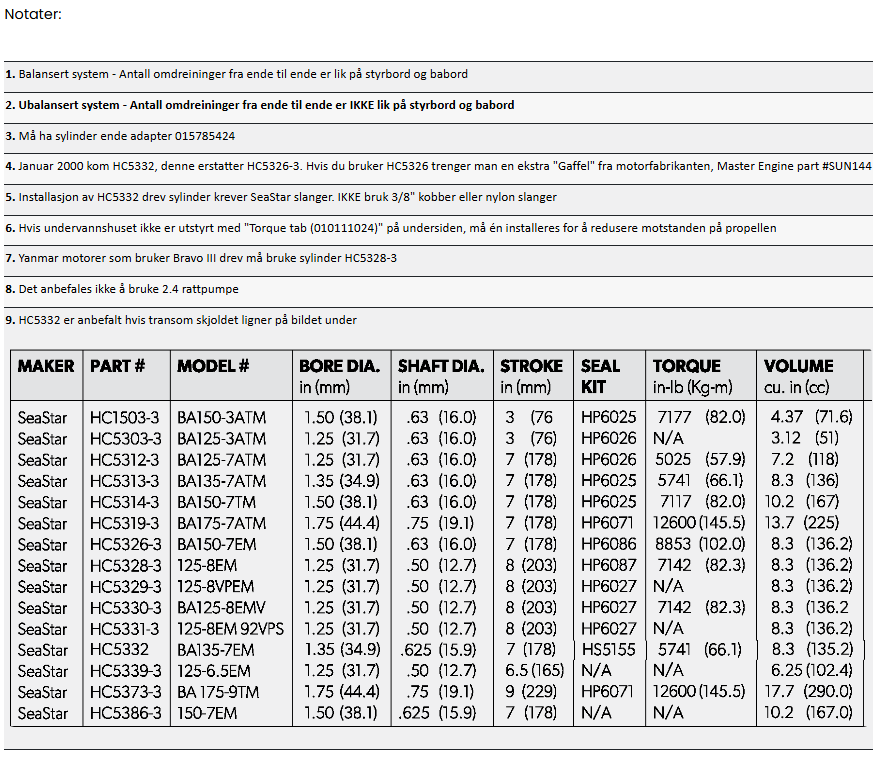
Task: Click part number HC5386-3
Action: pyautogui.click(x=125, y=714)
